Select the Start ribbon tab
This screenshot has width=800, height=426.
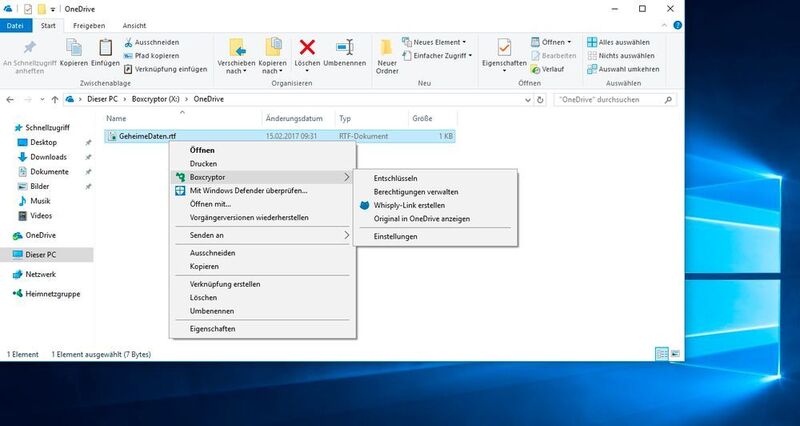pyautogui.click(x=48, y=26)
